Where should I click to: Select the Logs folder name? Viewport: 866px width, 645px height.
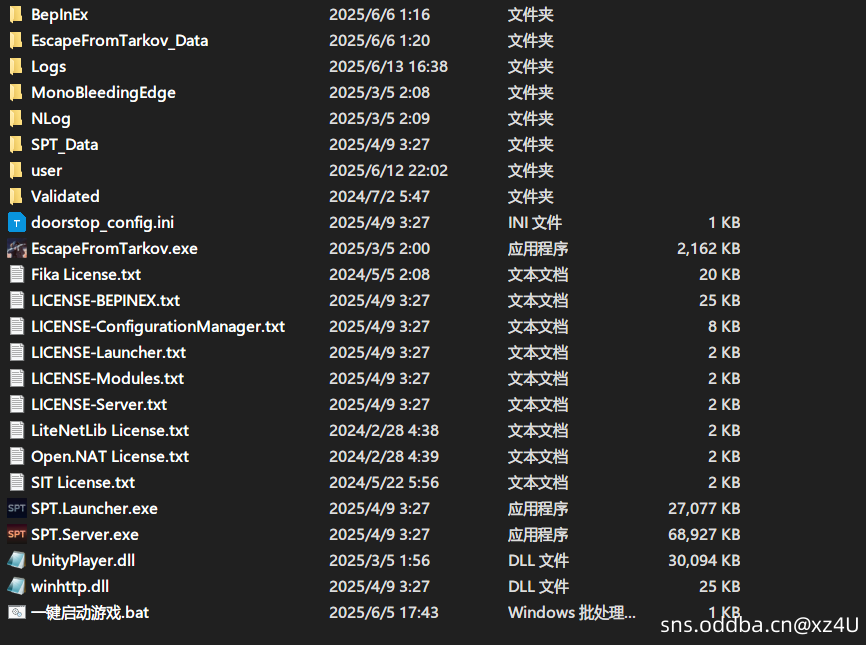click(49, 67)
